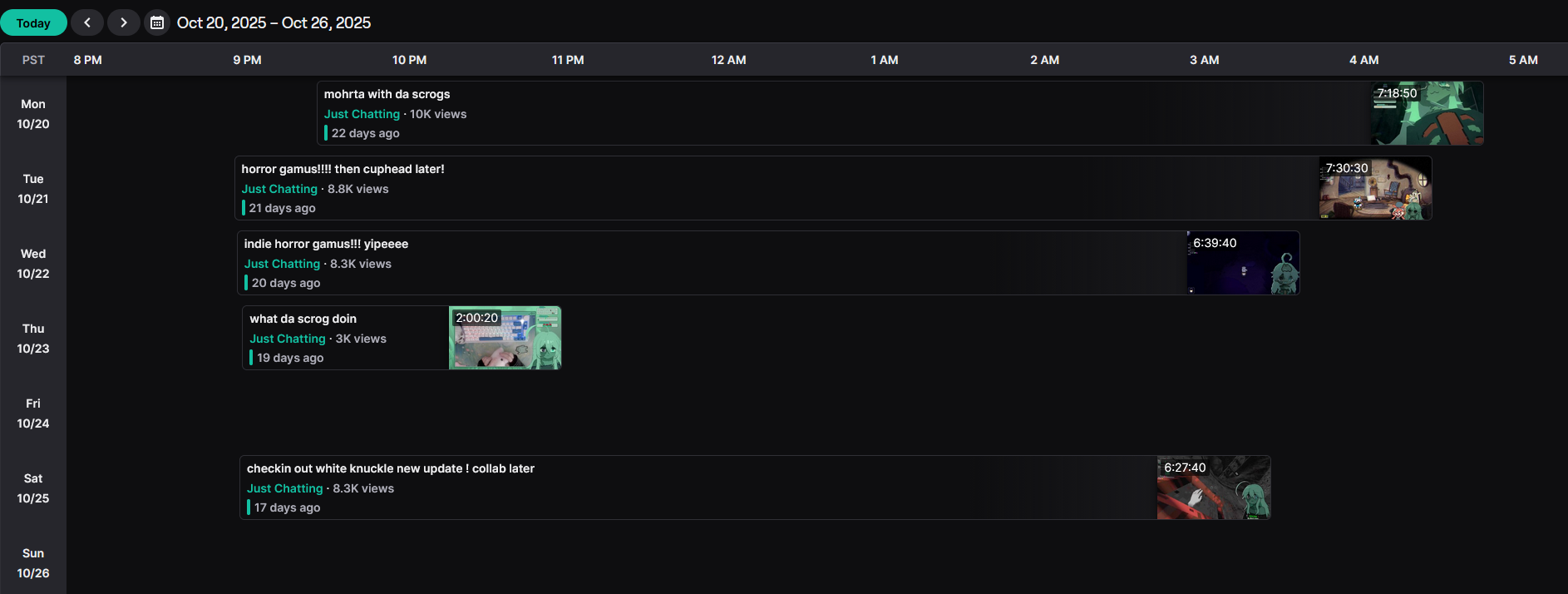Click the 2 AM time header
The image size is (1568, 594).
point(1044,60)
